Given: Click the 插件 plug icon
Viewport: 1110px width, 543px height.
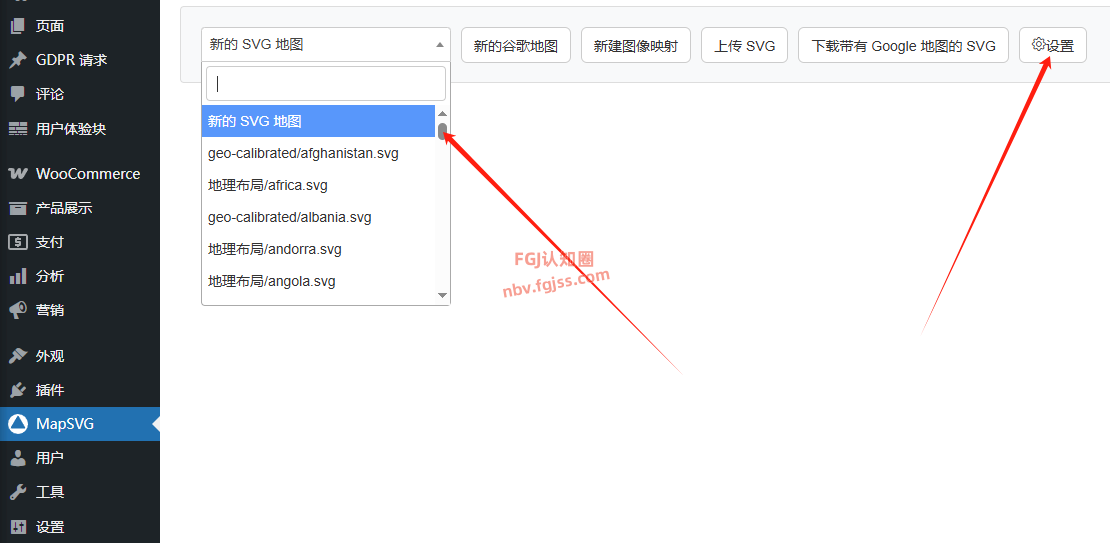Looking at the screenshot, I should coord(18,390).
